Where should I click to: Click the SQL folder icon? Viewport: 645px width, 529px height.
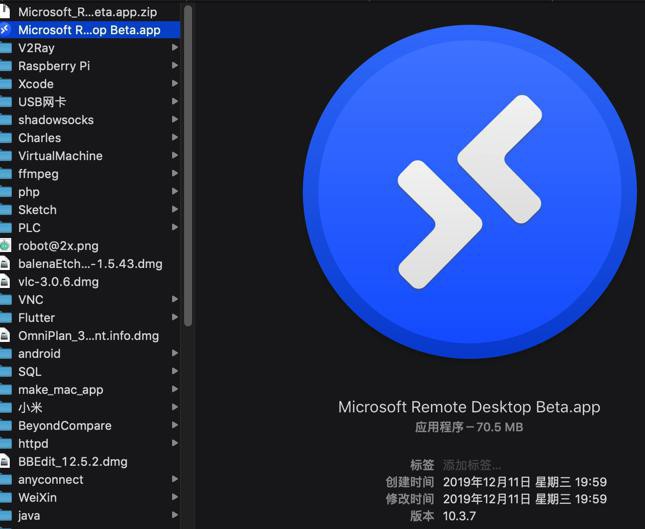pos(5,371)
